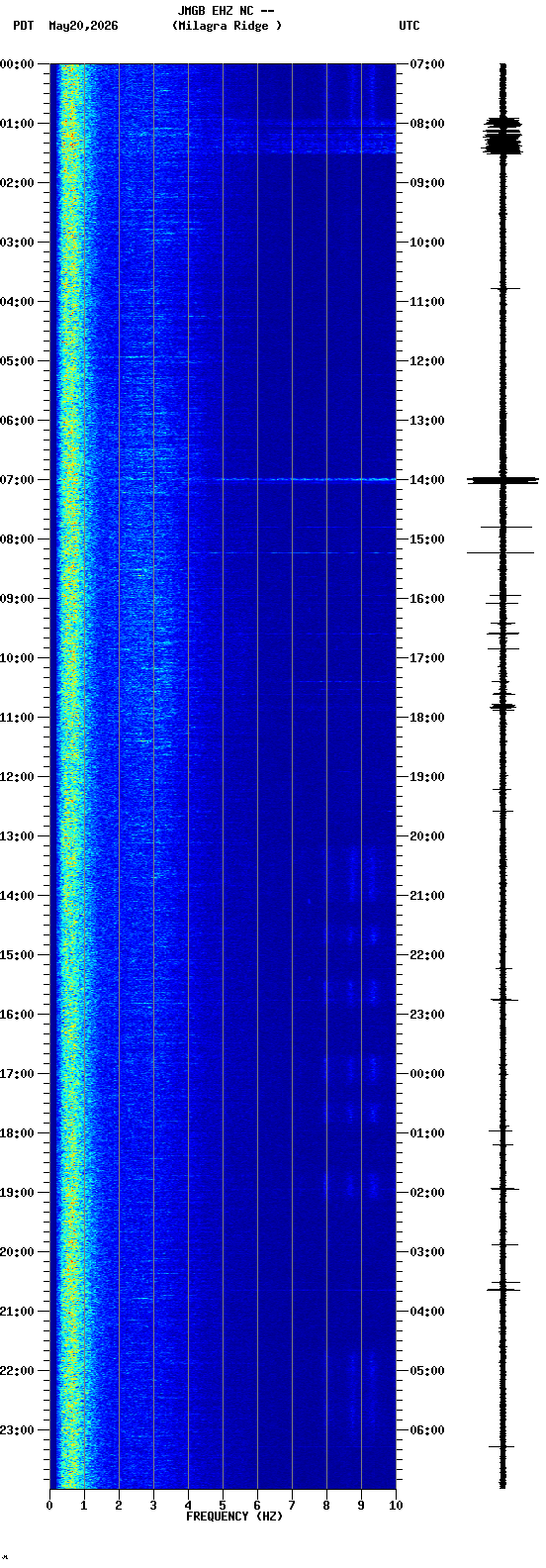
Task: Click the frequency axis tick label "5"
Action: [223, 1506]
